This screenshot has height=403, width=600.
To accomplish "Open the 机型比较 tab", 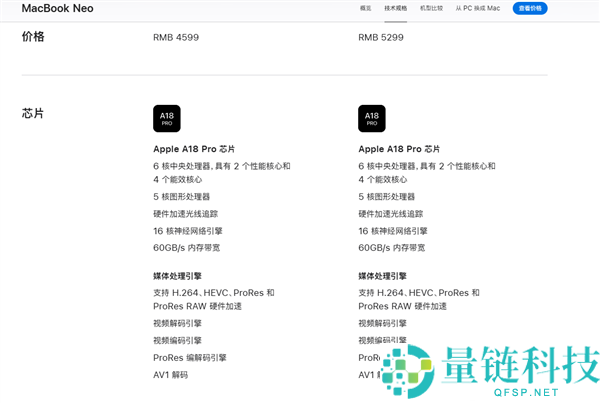I will coord(431,8).
